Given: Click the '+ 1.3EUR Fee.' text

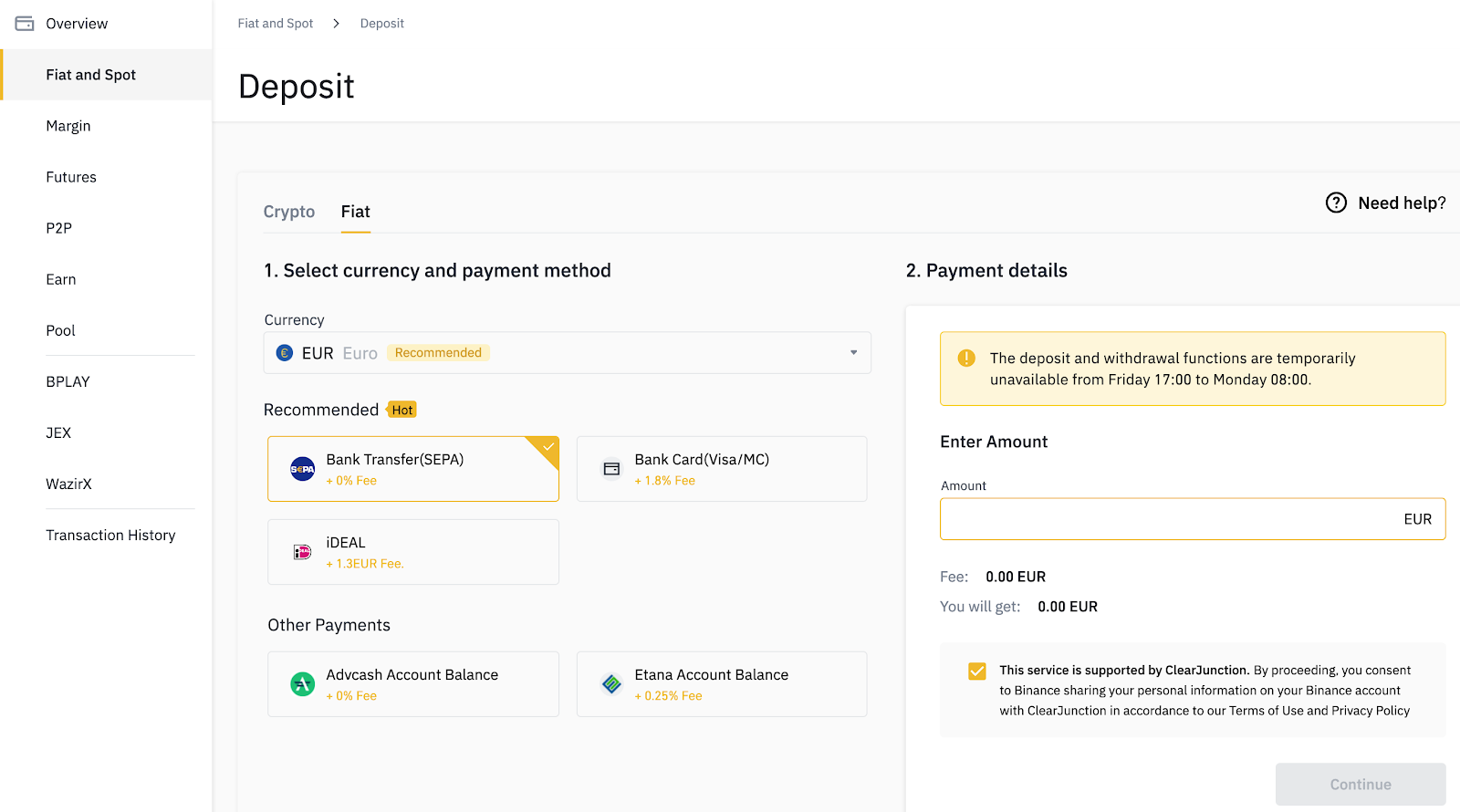Looking at the screenshot, I should click(364, 564).
